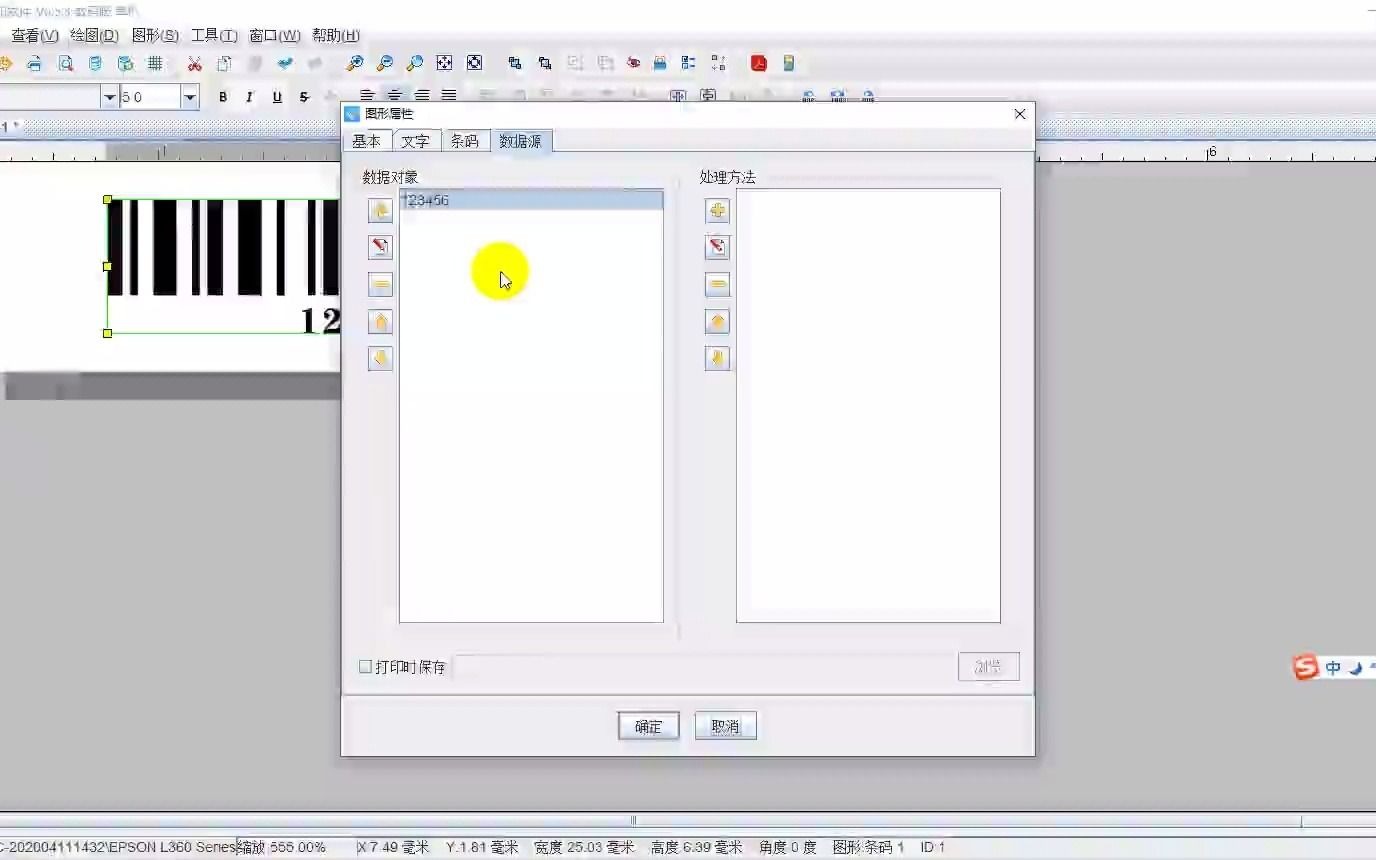Click the red PDF export icon
1376x860 pixels.
759,63
